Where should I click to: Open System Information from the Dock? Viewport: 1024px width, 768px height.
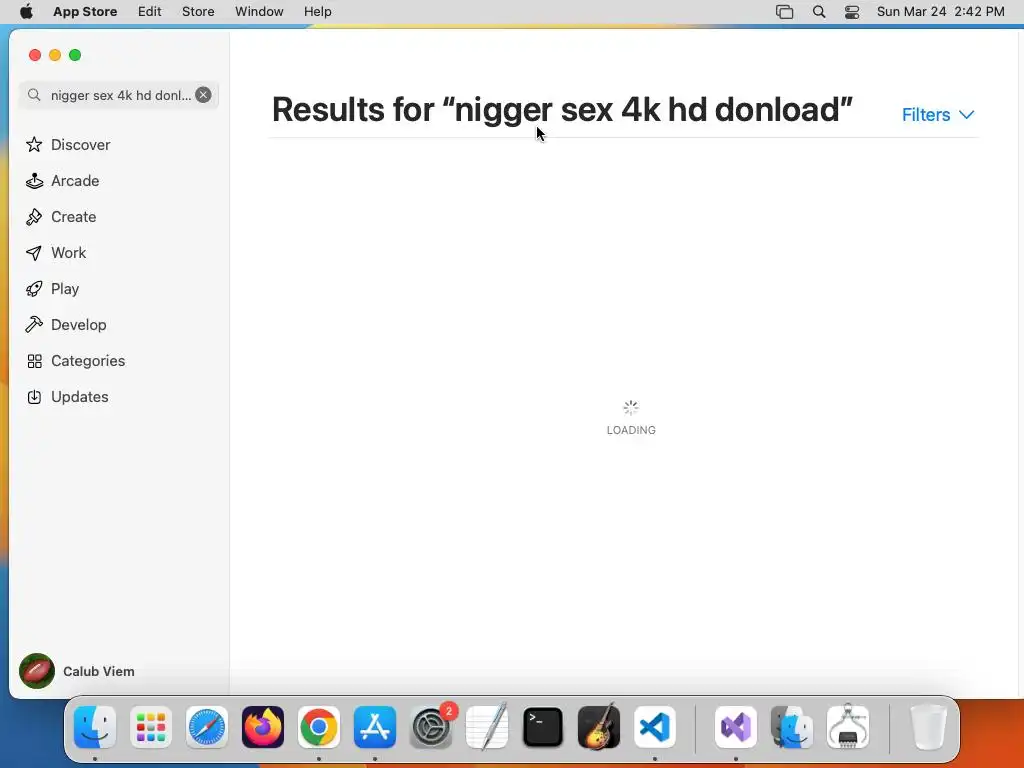(848, 727)
